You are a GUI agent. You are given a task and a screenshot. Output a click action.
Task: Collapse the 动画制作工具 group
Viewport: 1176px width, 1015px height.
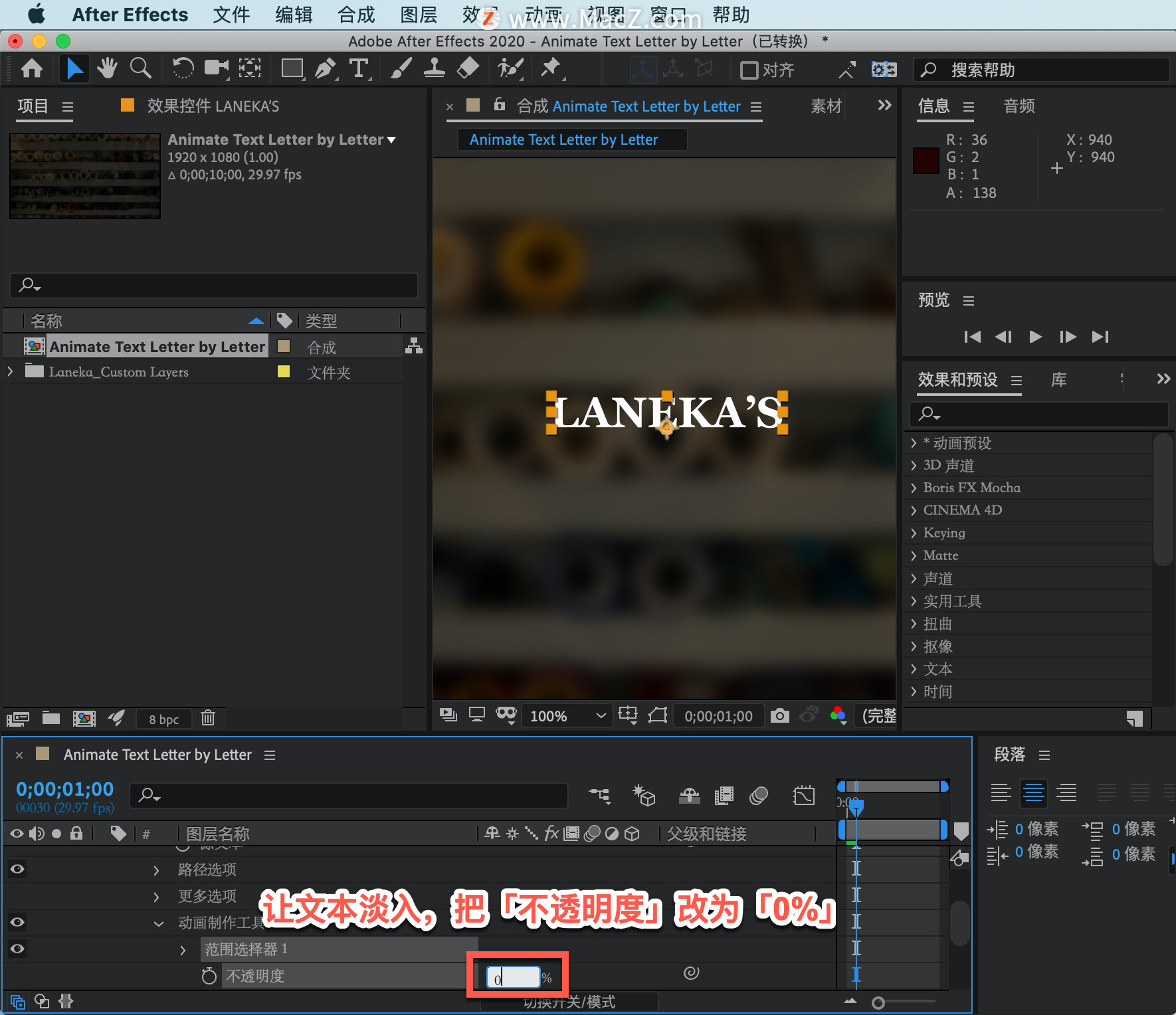coord(159,923)
